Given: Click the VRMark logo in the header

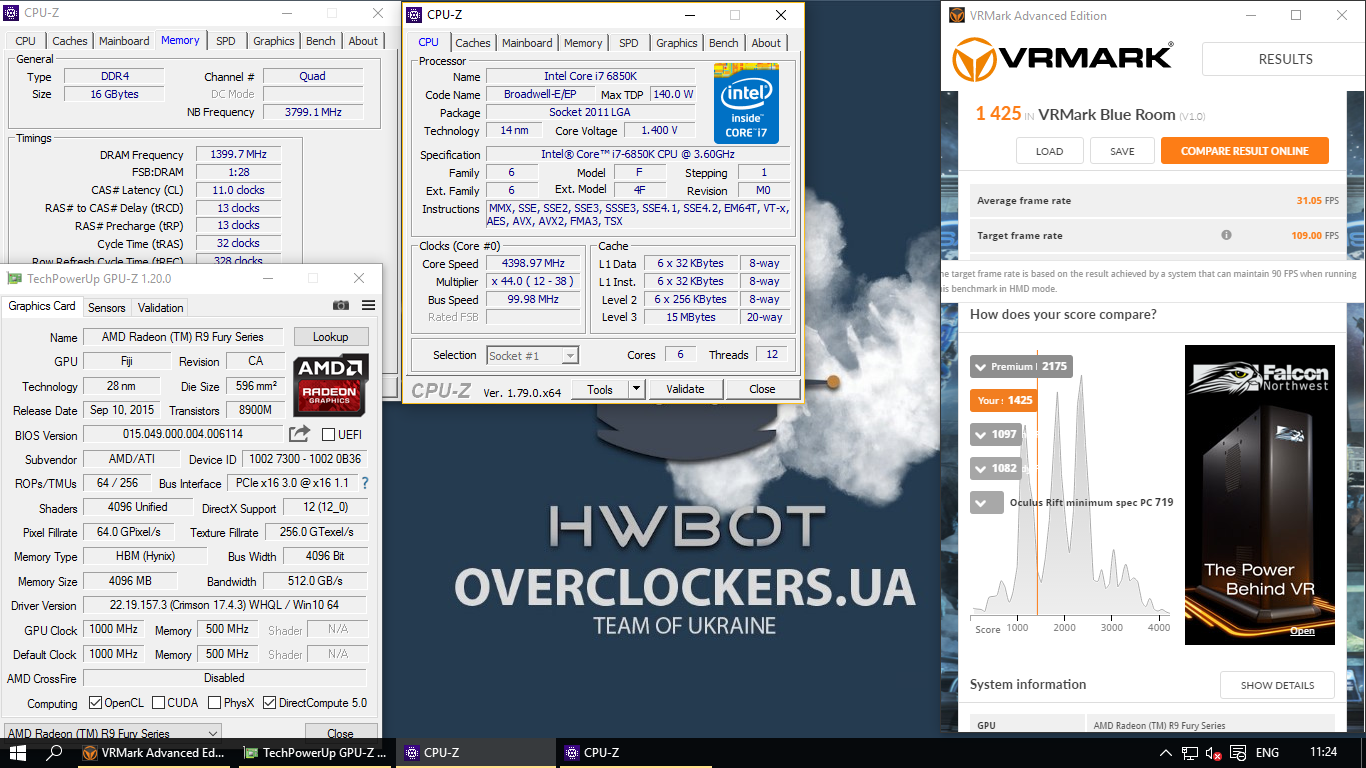Looking at the screenshot, I should [x=1061, y=59].
